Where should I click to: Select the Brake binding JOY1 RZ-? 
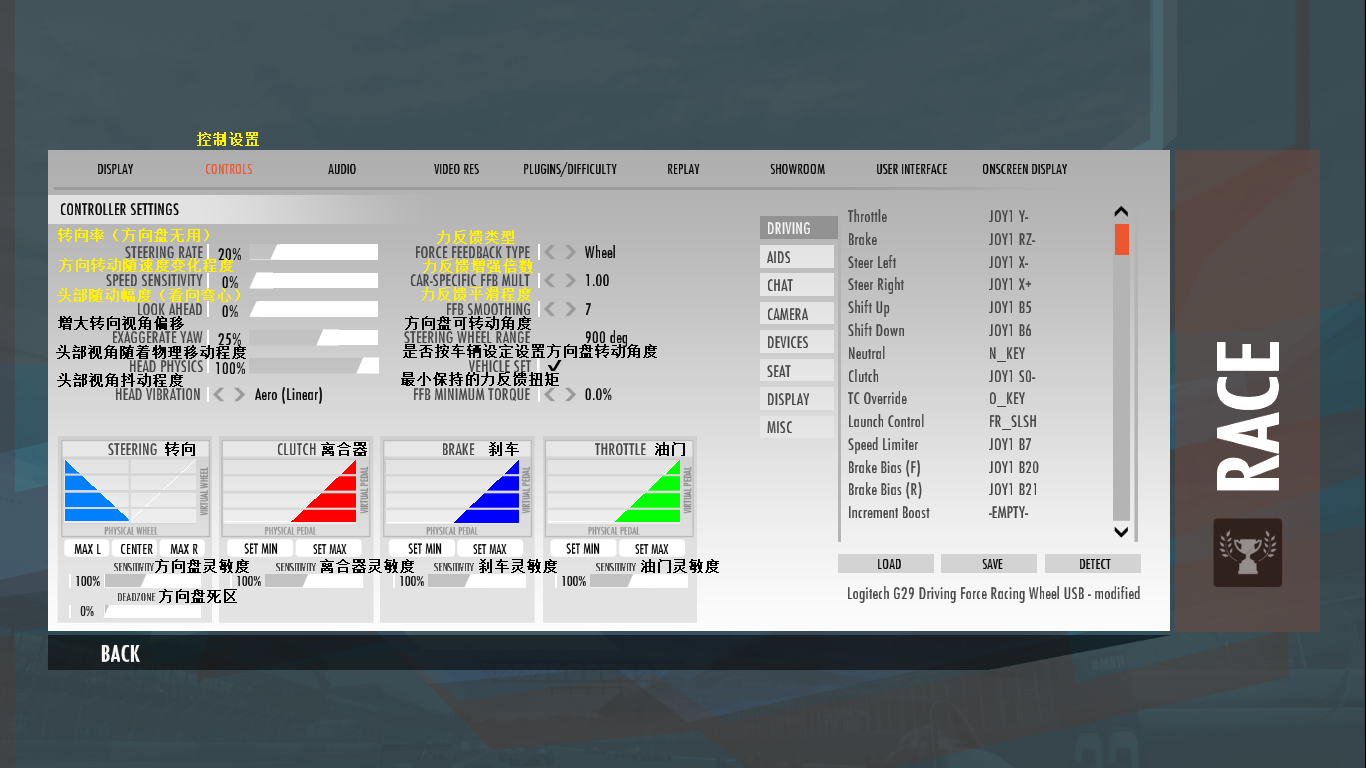tap(1012, 240)
